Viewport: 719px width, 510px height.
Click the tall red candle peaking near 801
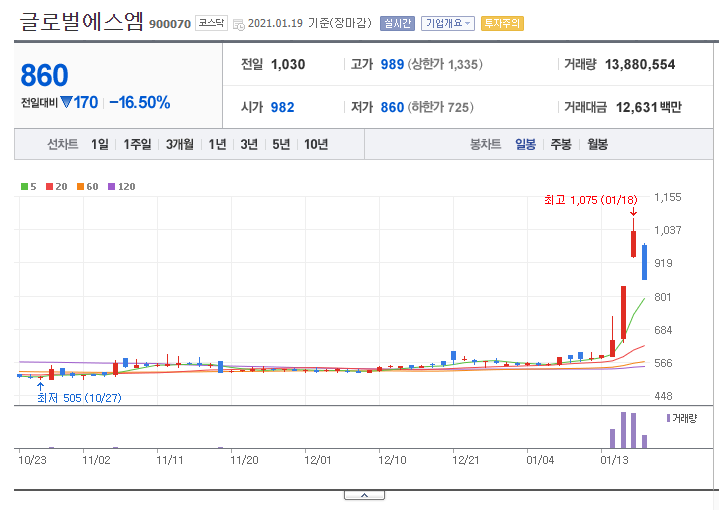click(623, 312)
